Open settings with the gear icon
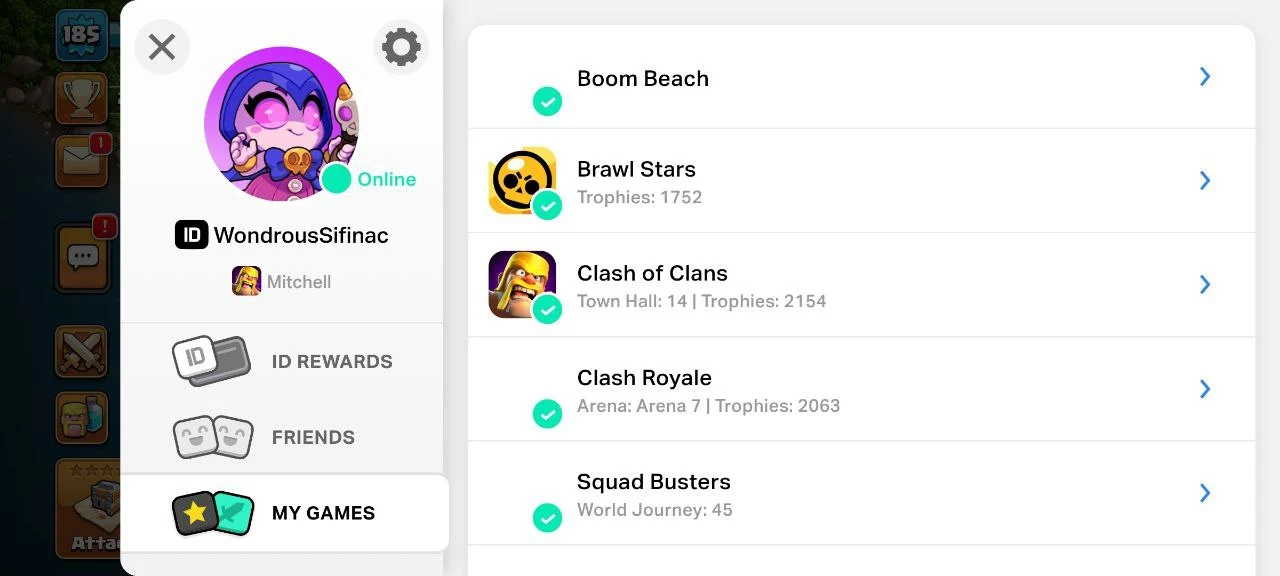Screen dimensions: 1280x576 [x=401, y=47]
